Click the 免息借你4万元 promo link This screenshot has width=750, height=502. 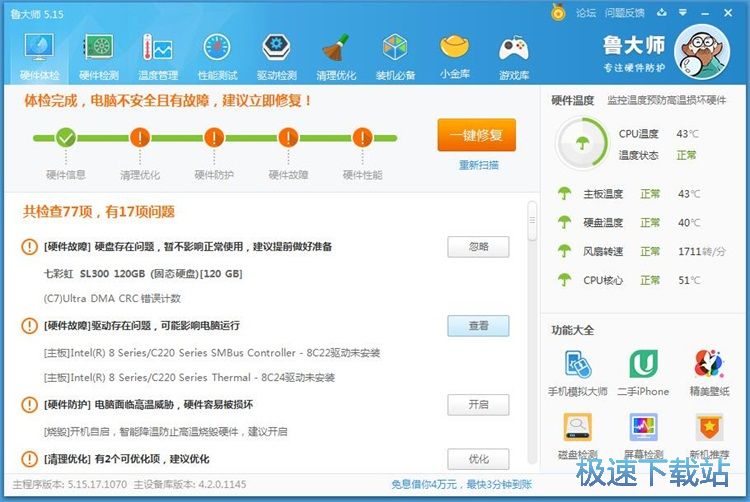click(x=462, y=484)
